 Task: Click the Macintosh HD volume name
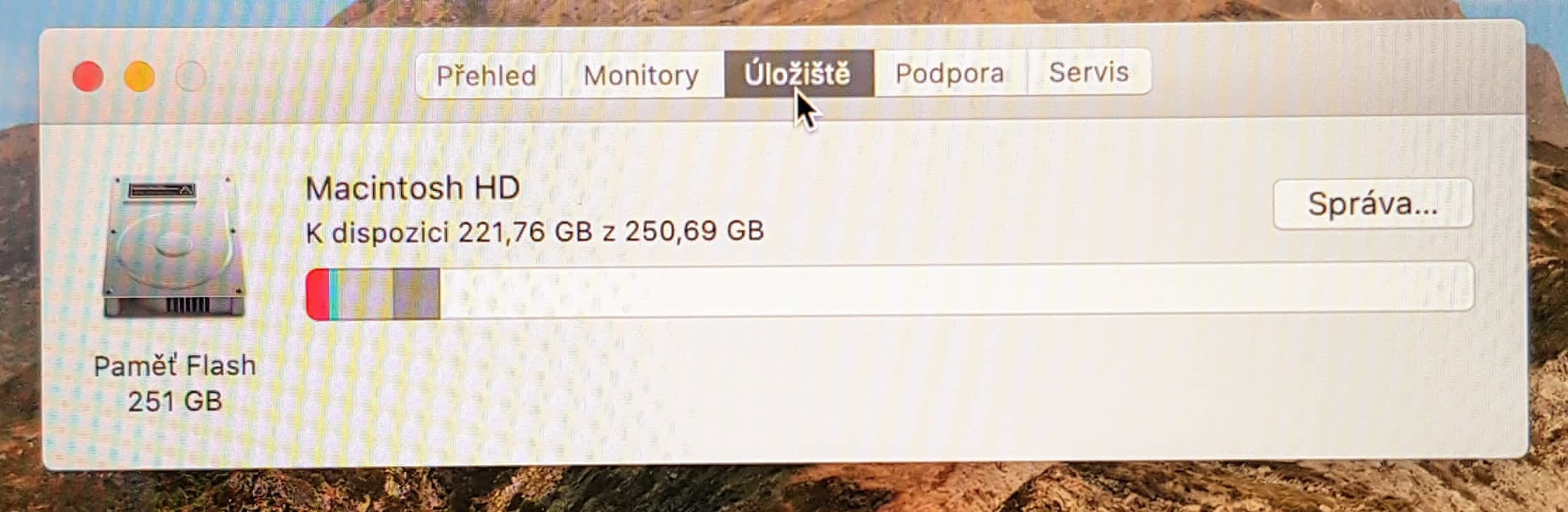[x=413, y=188]
